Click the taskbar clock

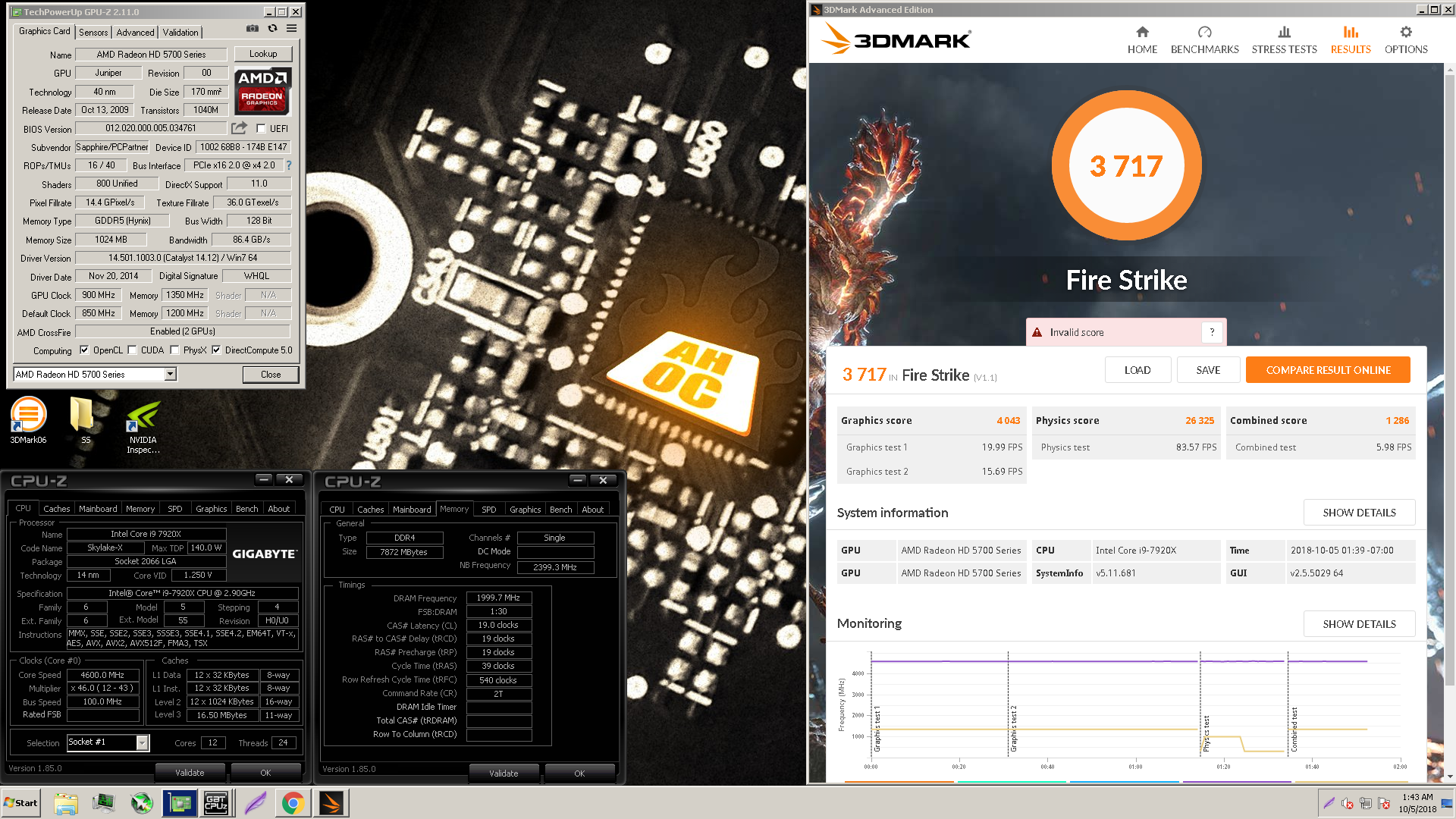click(x=1417, y=803)
